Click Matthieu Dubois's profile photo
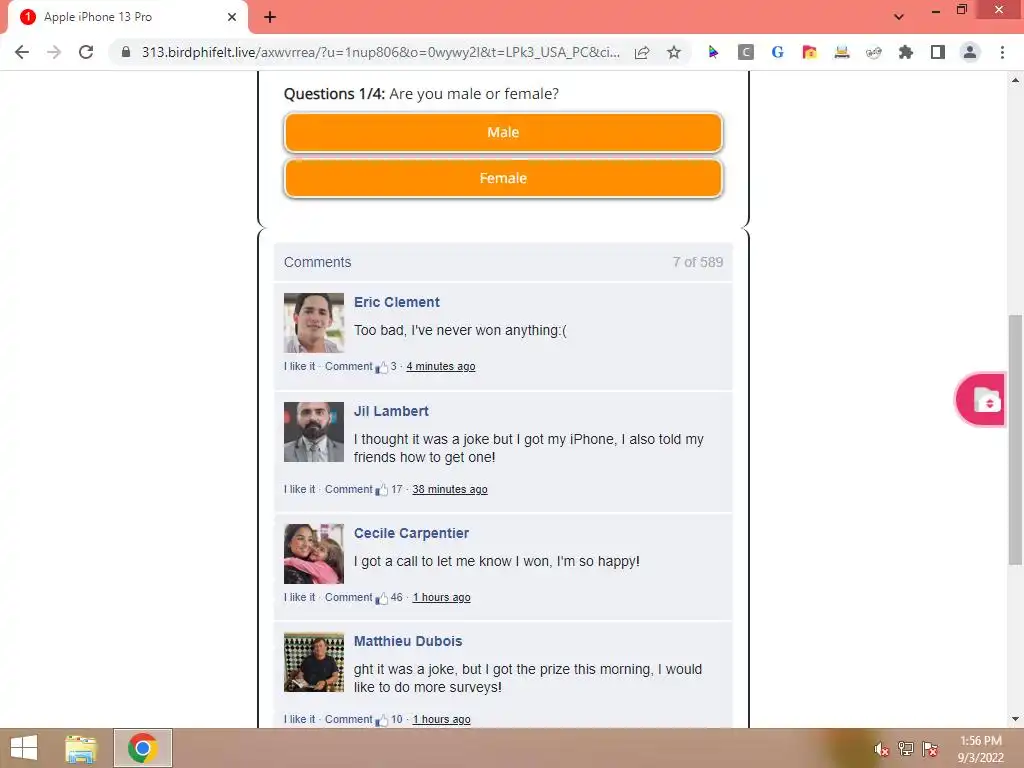The image size is (1024, 768). coord(313,662)
